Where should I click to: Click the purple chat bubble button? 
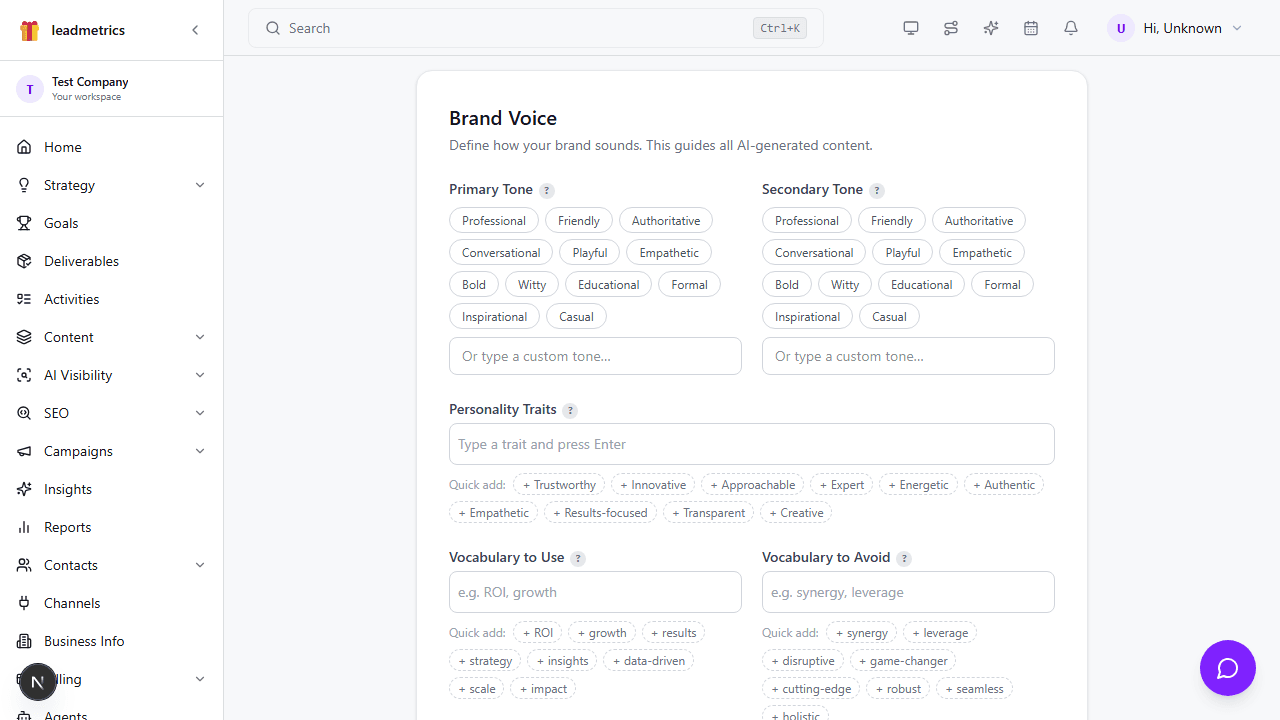tap(1228, 668)
